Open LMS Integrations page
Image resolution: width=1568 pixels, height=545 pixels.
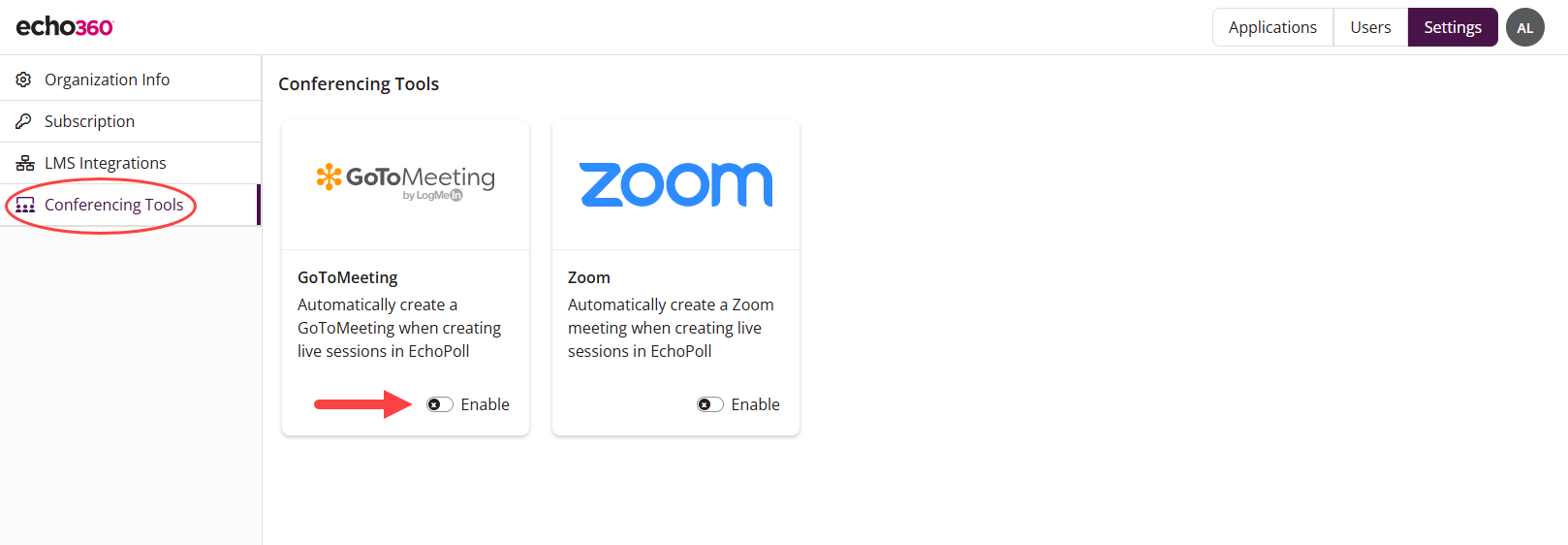tap(105, 163)
